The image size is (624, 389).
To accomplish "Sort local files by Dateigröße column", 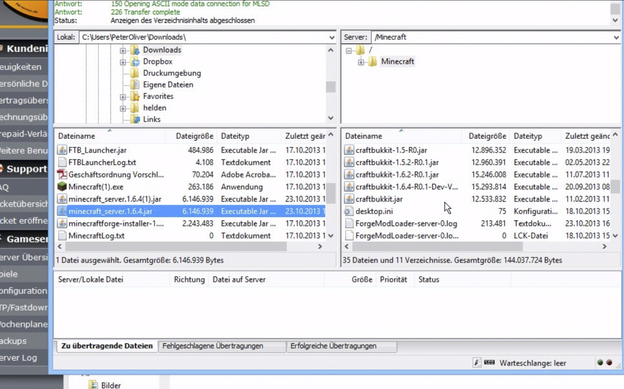I will click(x=191, y=136).
